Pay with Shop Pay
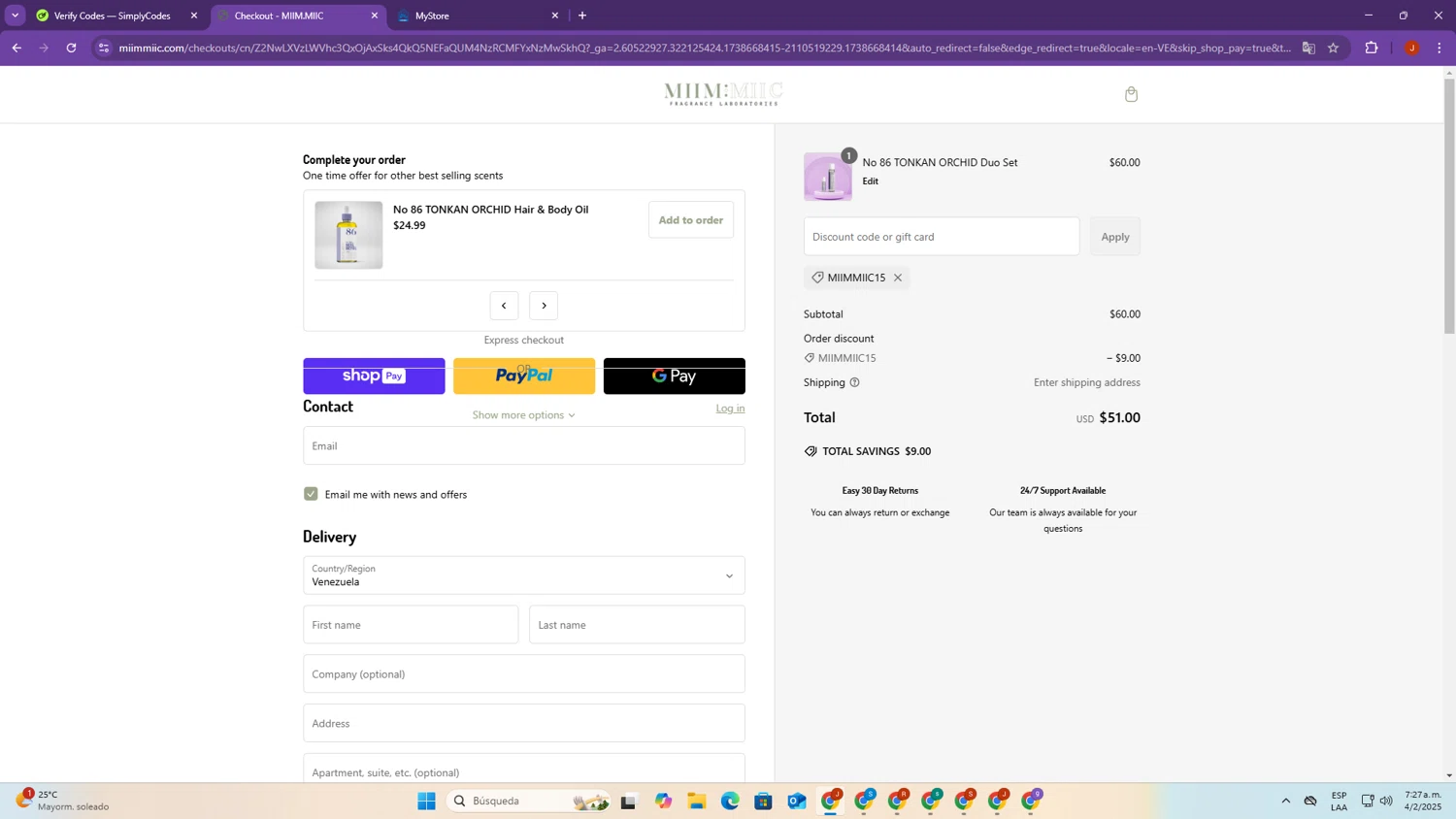The image size is (1456, 819). (x=374, y=377)
